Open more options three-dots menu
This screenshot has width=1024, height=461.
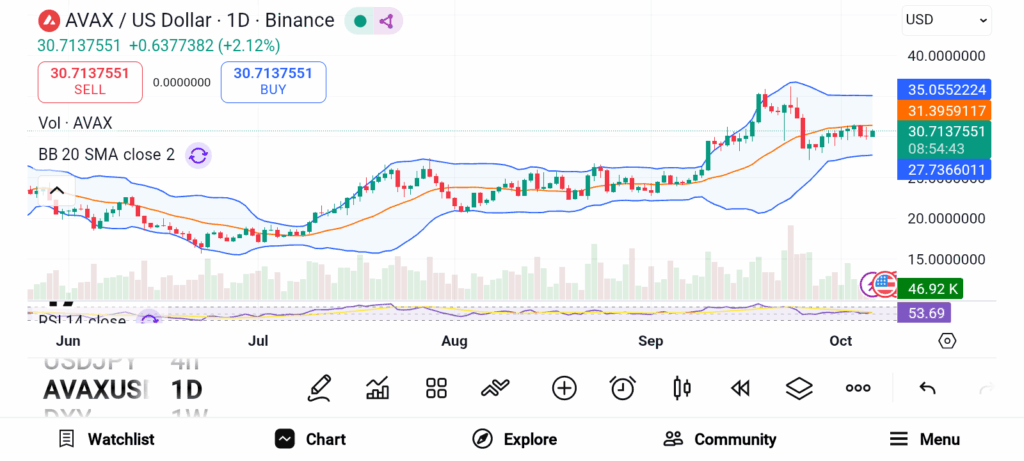858,387
